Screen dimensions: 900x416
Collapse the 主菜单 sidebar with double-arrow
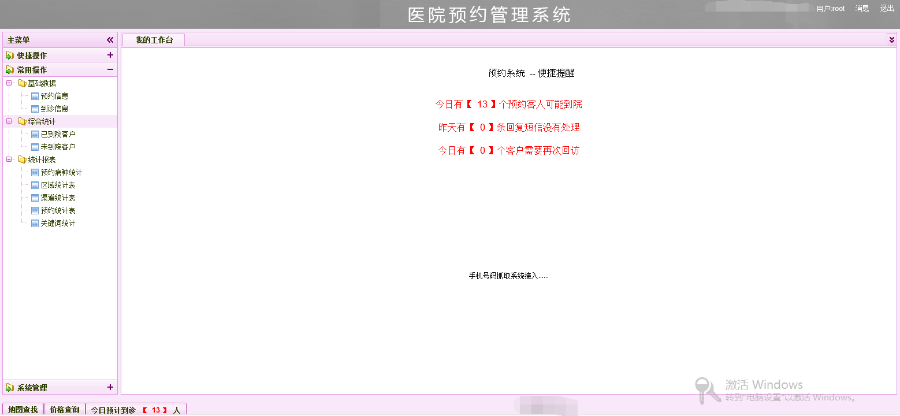click(110, 40)
